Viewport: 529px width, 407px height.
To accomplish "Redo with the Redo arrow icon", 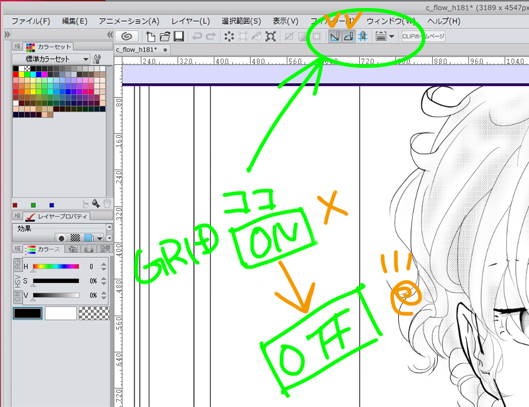I will [x=211, y=36].
